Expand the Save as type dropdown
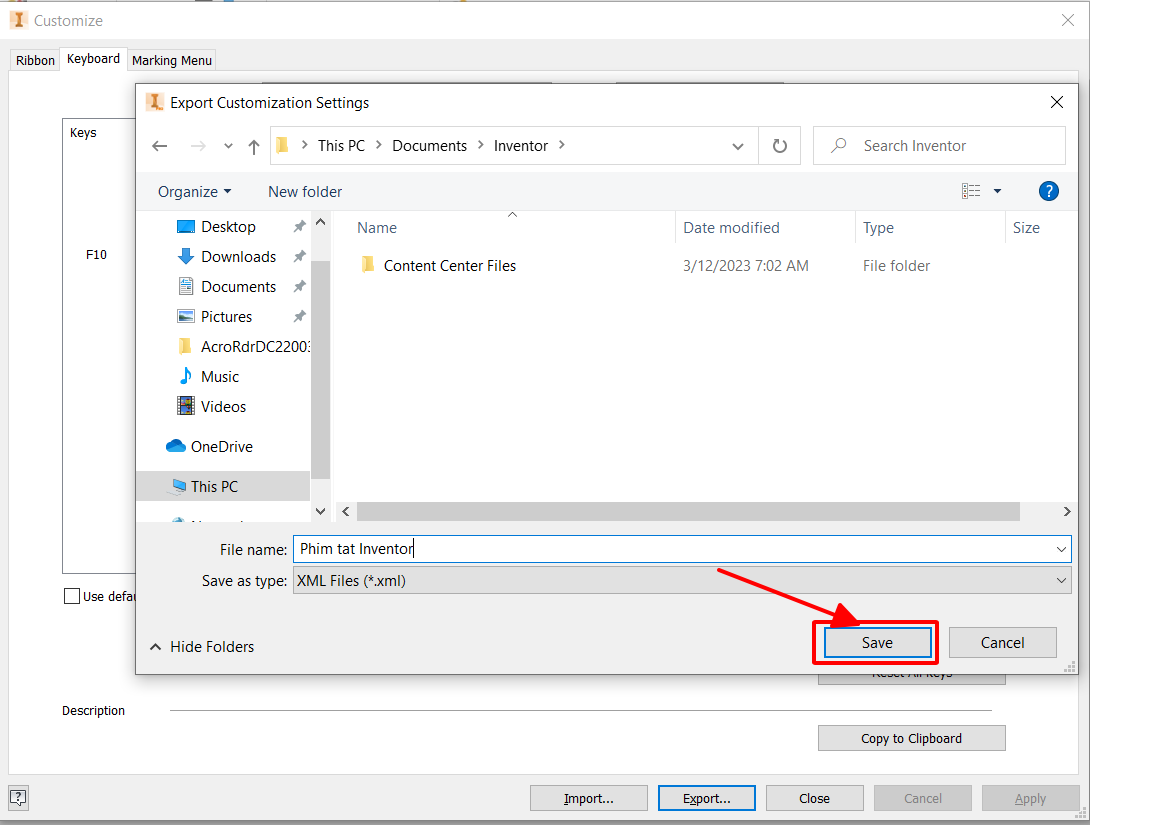The width and height of the screenshot is (1152, 825). click(1061, 581)
